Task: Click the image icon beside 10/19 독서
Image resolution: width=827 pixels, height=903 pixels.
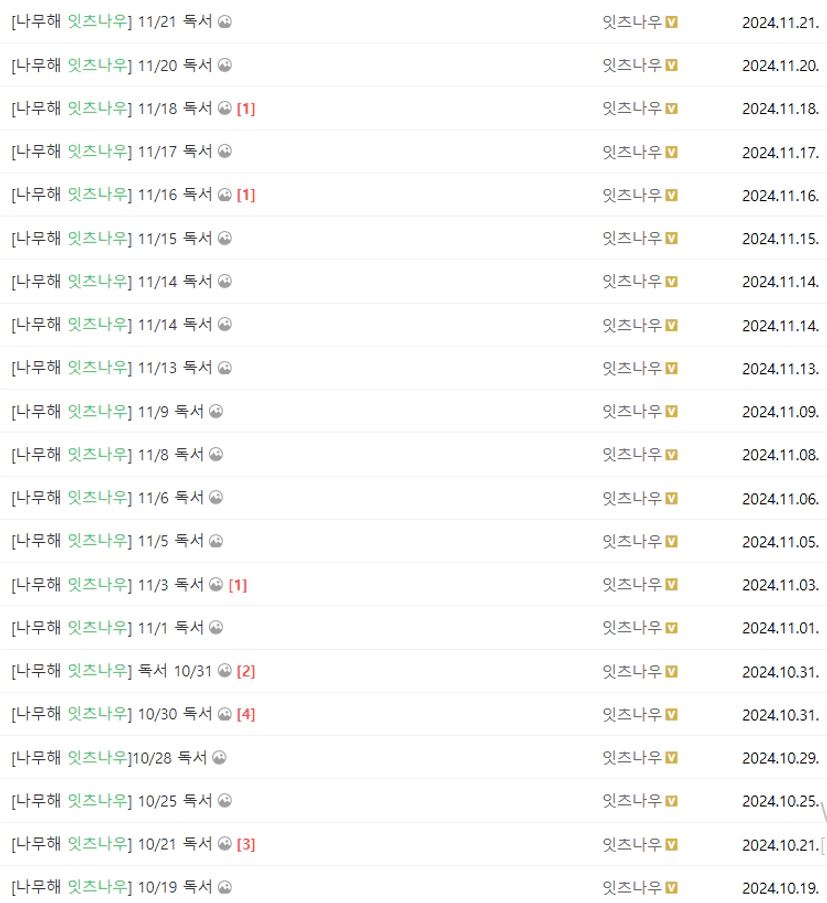Action: (225, 887)
